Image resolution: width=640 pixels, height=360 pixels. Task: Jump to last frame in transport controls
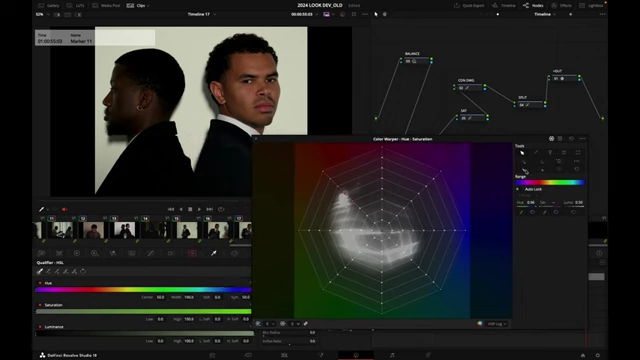pyautogui.click(x=209, y=209)
